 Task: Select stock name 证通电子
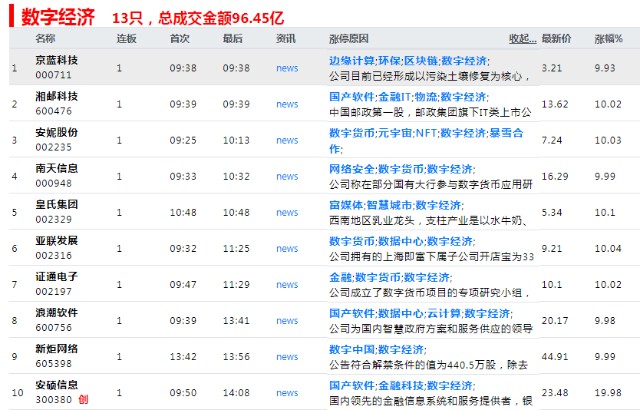tap(57, 277)
